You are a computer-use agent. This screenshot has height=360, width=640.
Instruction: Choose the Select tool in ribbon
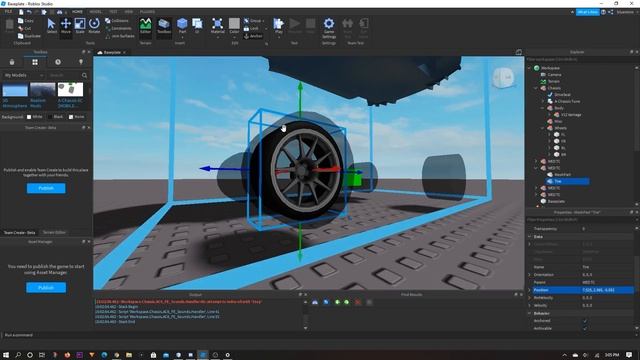coord(51,26)
